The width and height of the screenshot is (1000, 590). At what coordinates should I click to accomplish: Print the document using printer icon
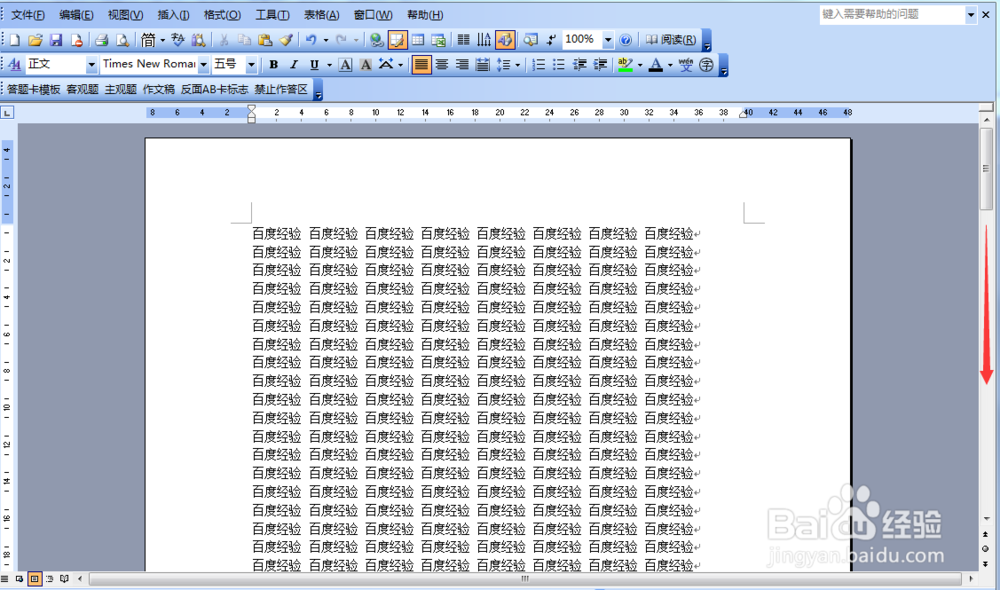[x=101, y=40]
